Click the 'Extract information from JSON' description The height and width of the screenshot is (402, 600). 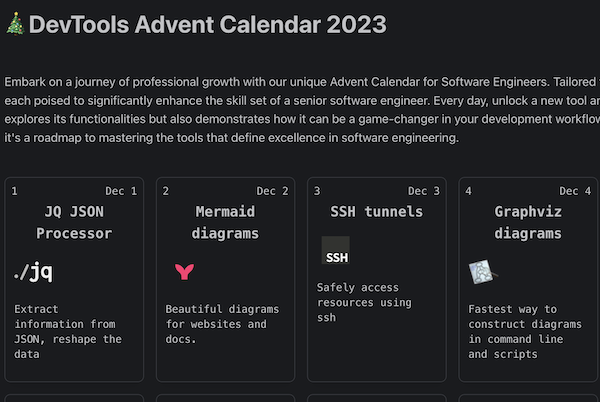(x=68, y=324)
